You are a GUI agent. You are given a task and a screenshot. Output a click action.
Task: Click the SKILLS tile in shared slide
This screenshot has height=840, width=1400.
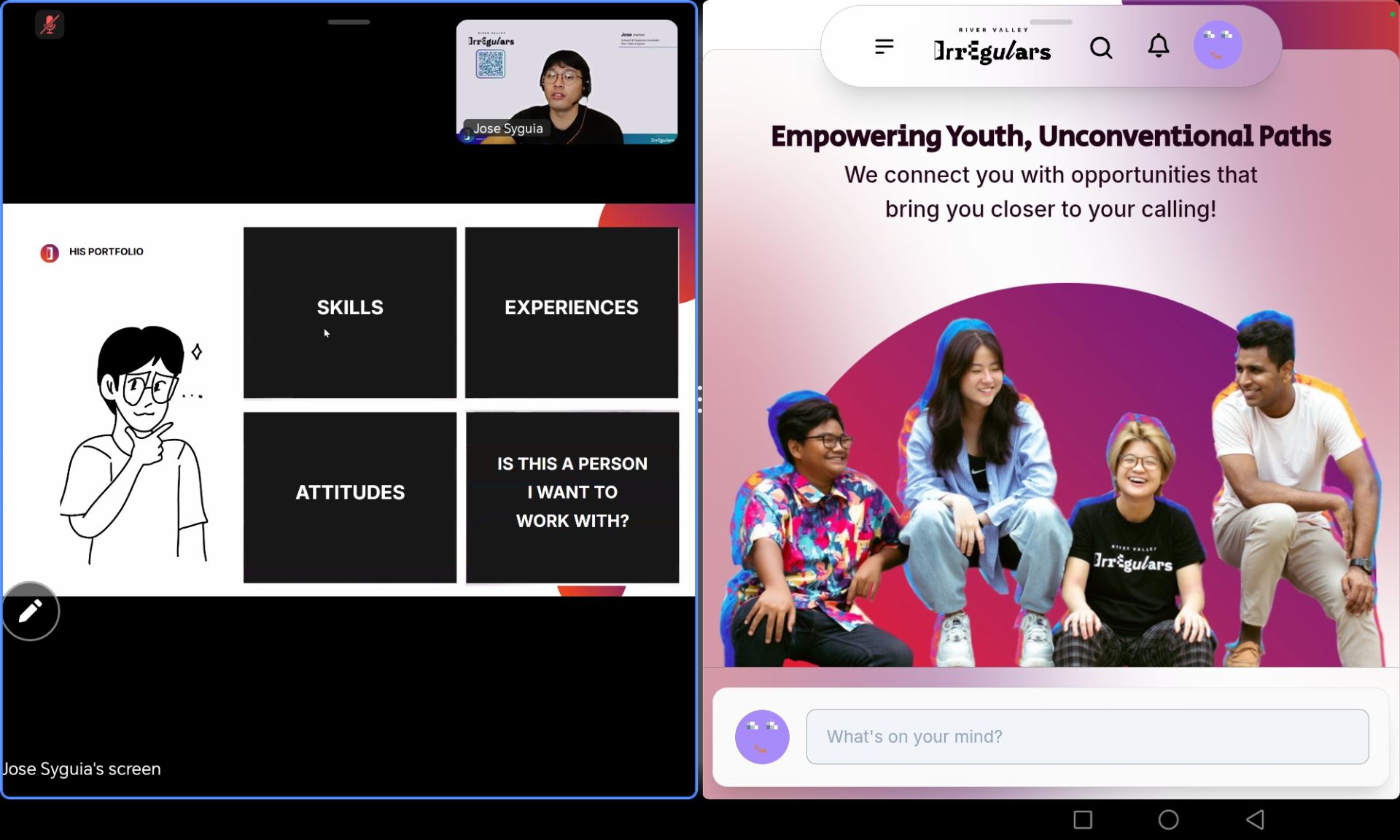(x=350, y=312)
